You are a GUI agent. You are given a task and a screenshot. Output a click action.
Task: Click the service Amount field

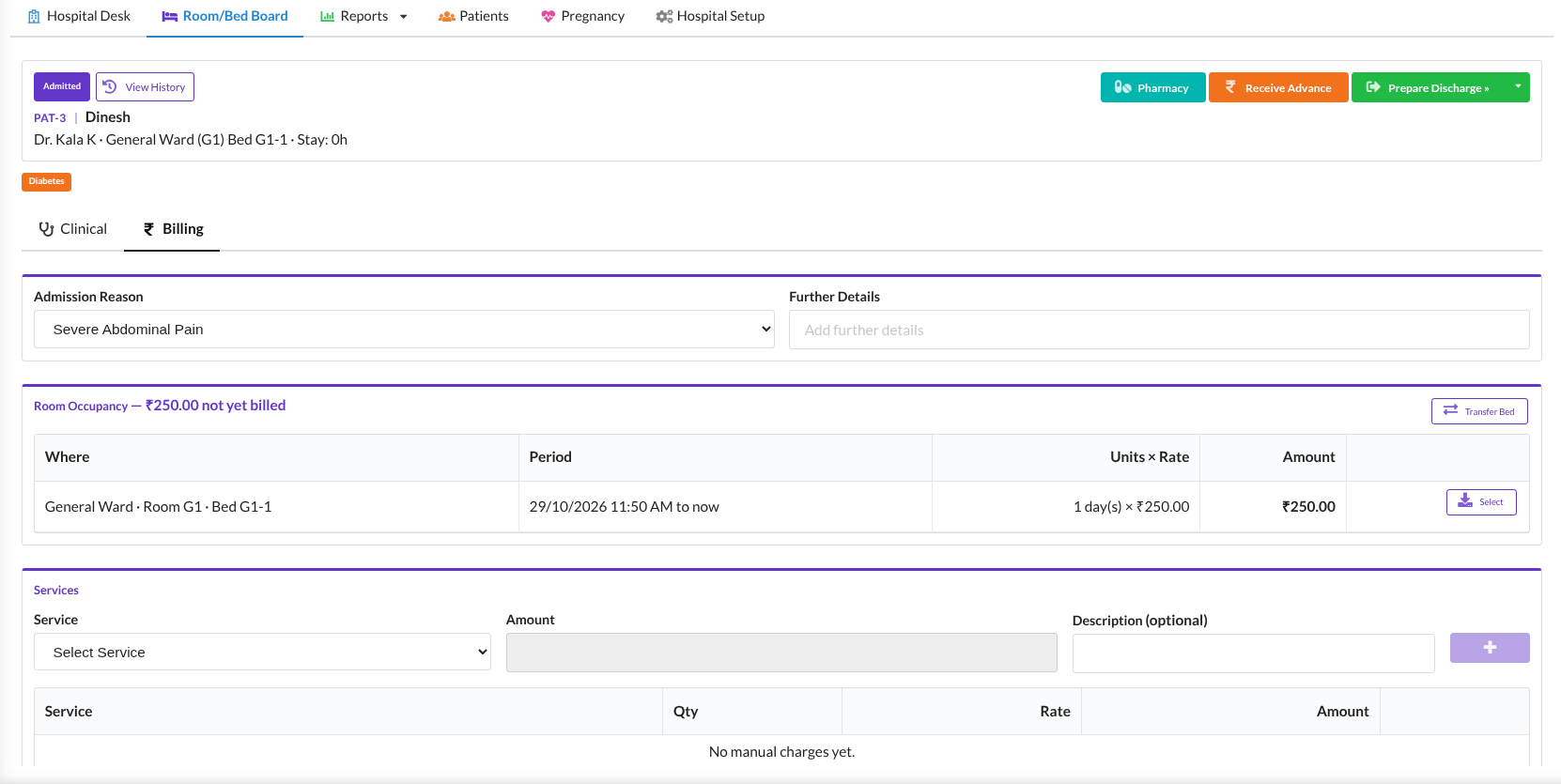781,653
